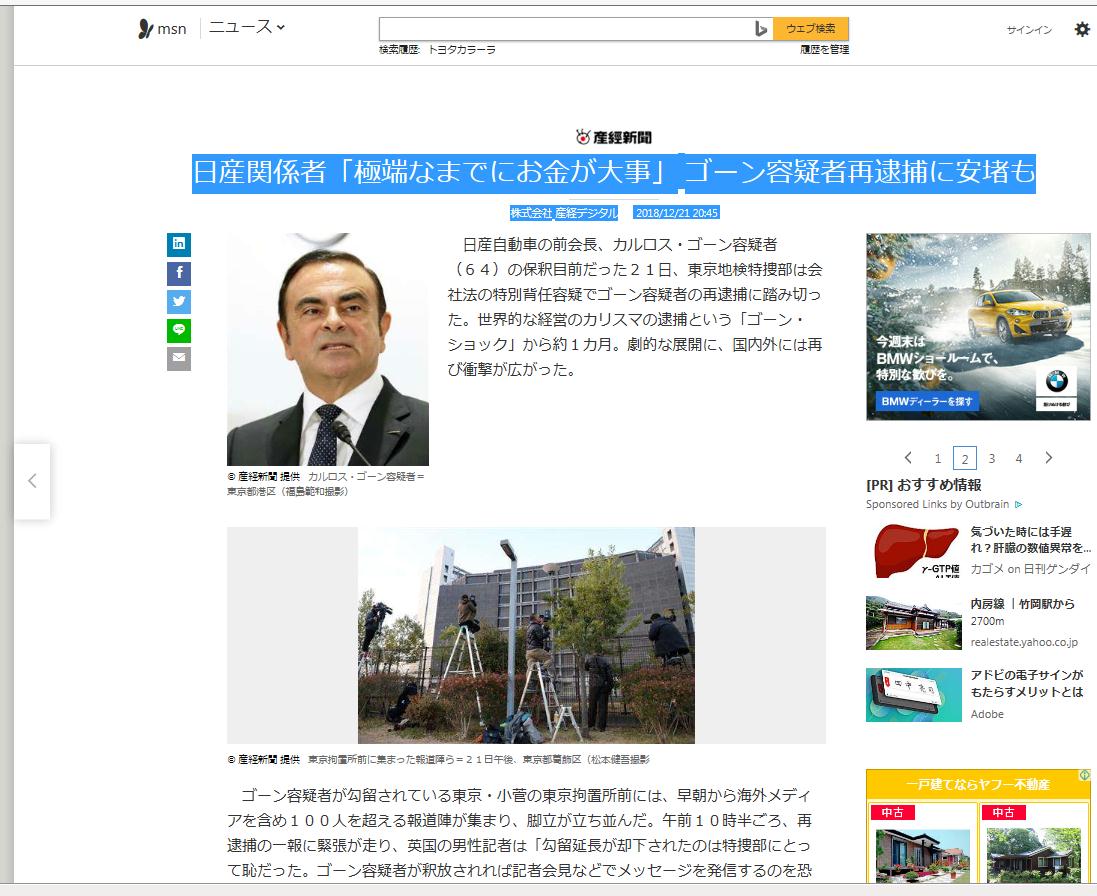Click the Bing search icon

761,29
